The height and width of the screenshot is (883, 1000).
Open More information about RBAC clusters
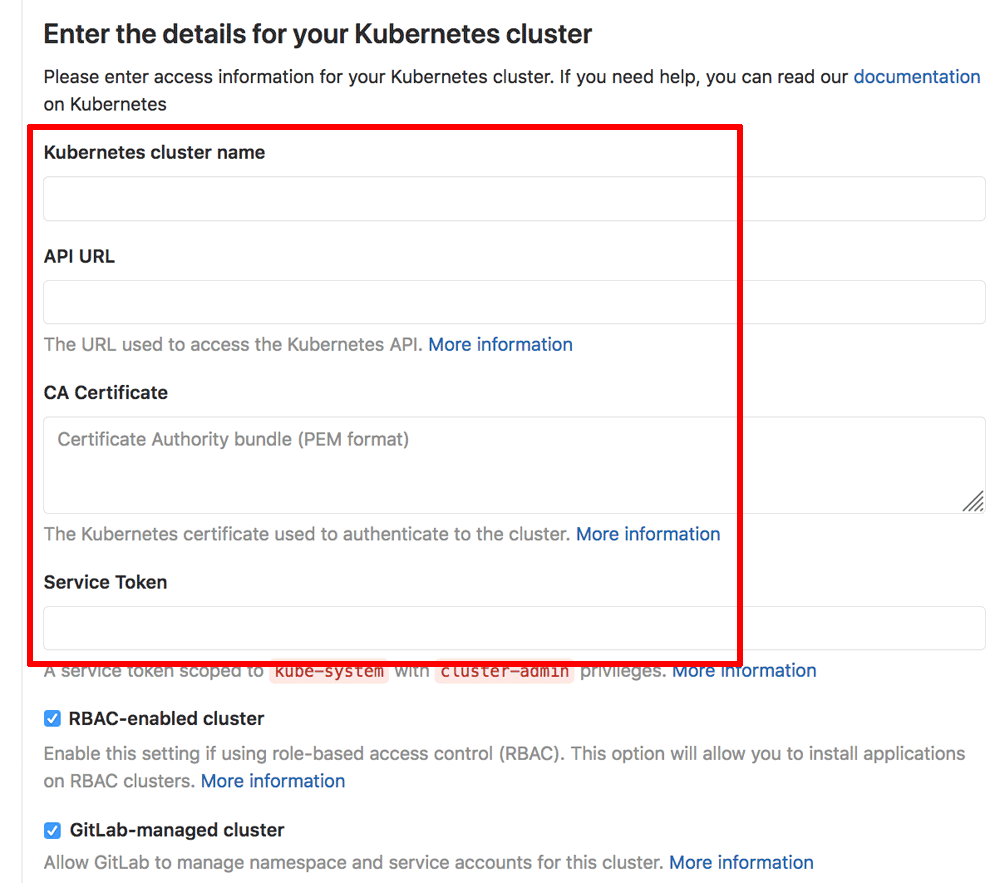pyautogui.click(x=273, y=781)
